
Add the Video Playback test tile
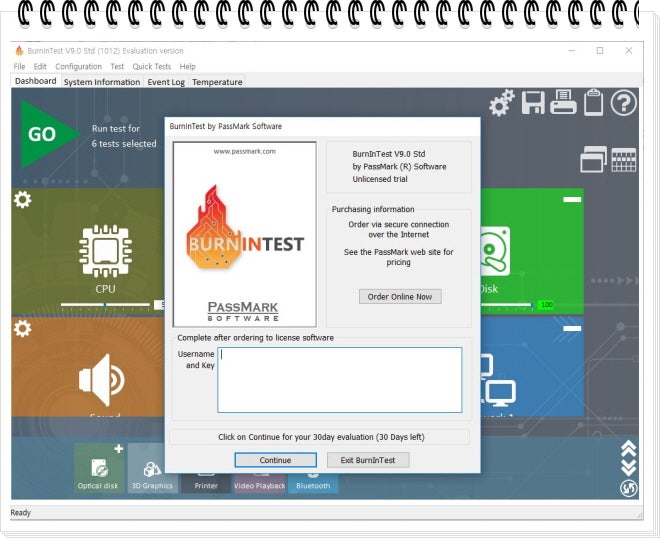[x=259, y=483]
